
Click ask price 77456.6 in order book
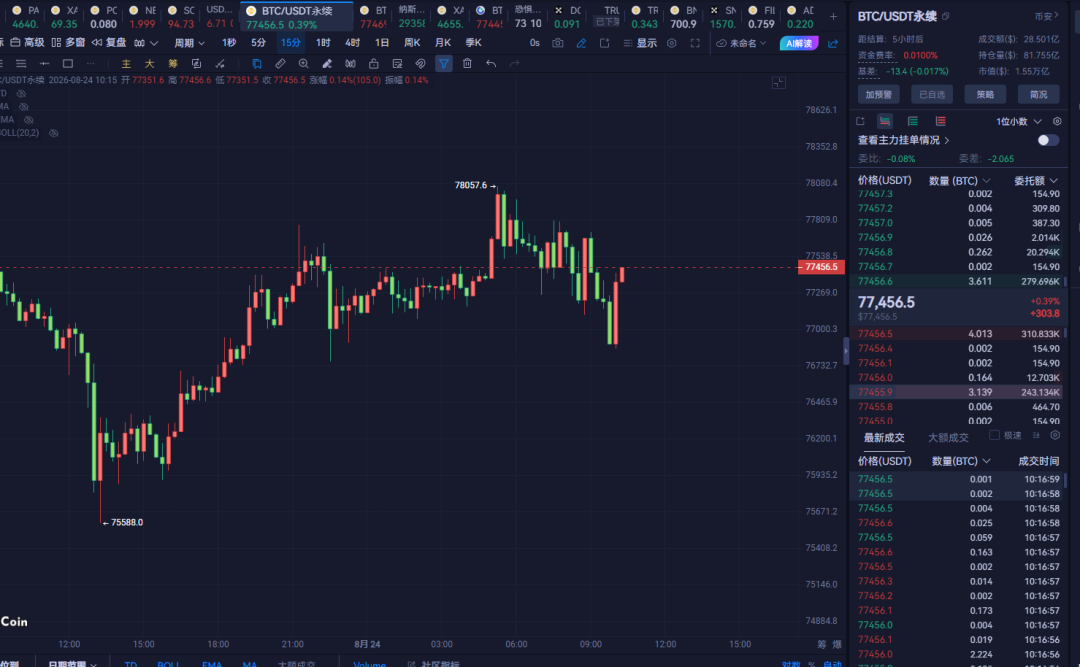pyautogui.click(x=875, y=281)
